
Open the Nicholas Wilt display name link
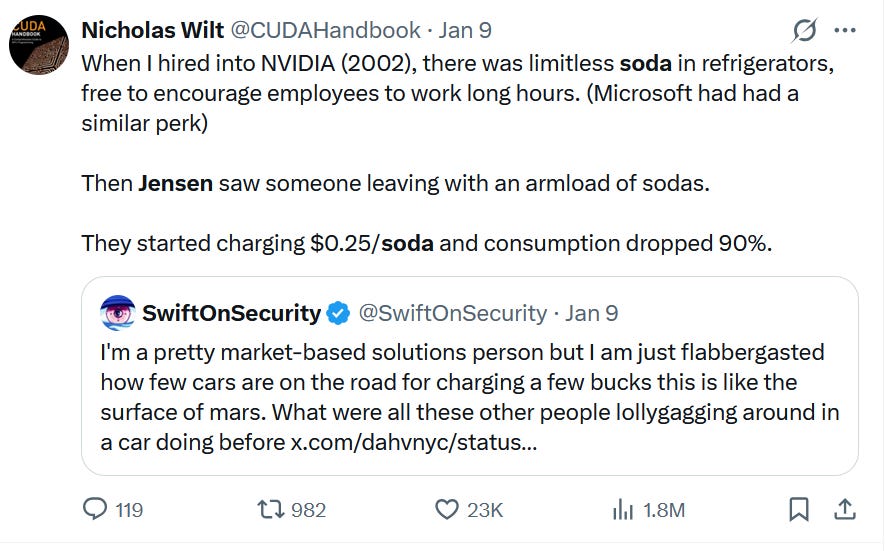[x=153, y=30]
